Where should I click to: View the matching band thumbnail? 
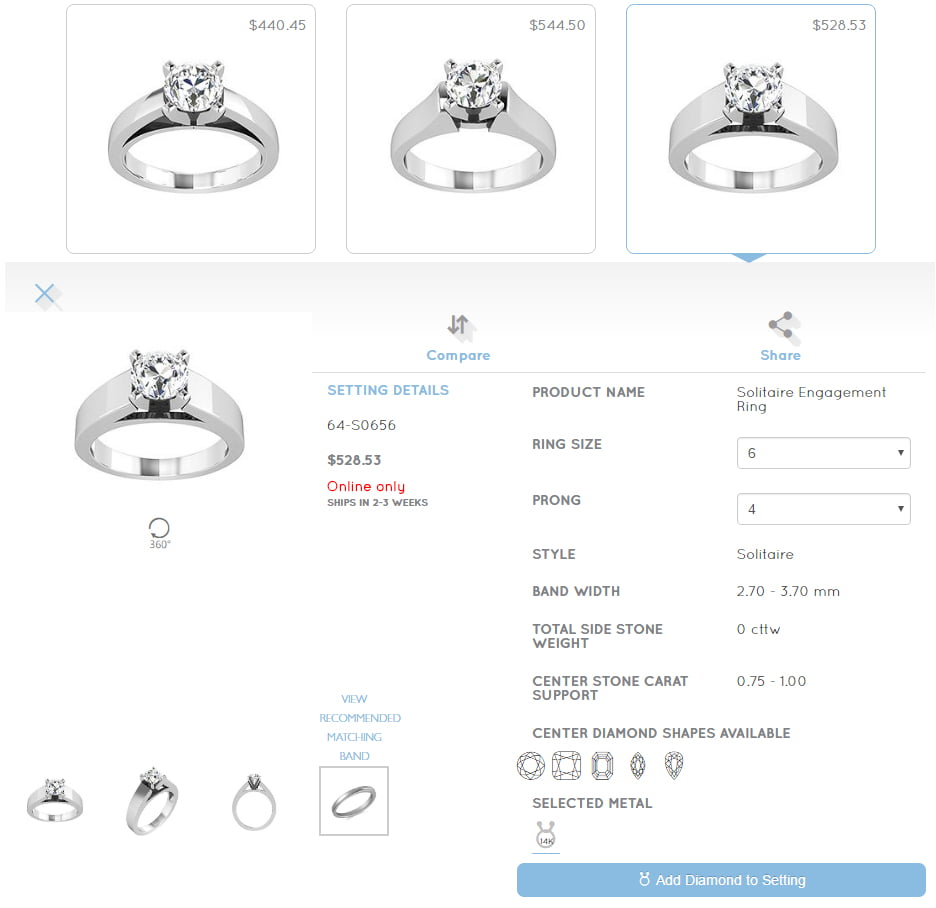click(354, 801)
